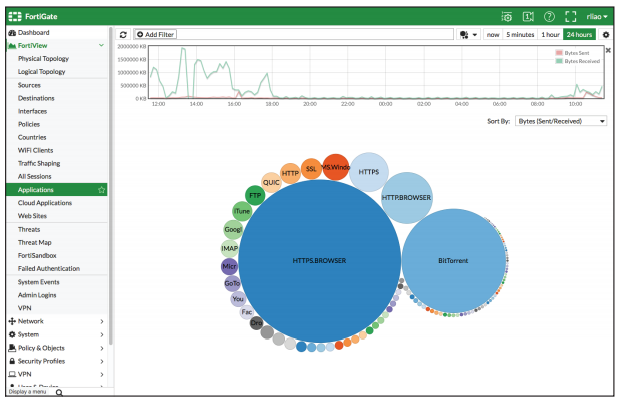Open Traffic Shaping view
The height and width of the screenshot is (402, 619).
pos(39,163)
